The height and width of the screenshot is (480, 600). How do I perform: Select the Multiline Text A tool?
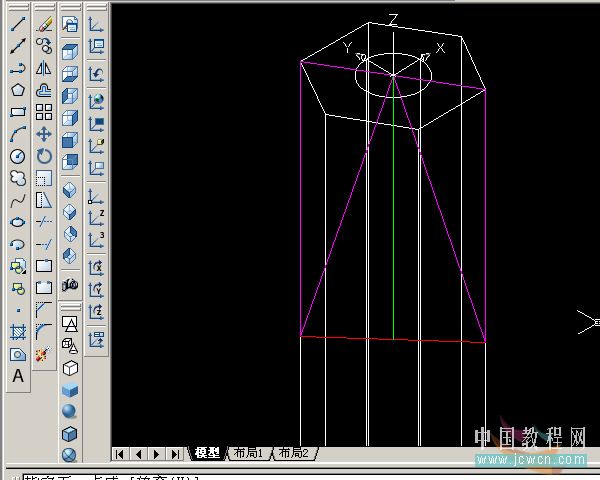pyautogui.click(x=18, y=376)
